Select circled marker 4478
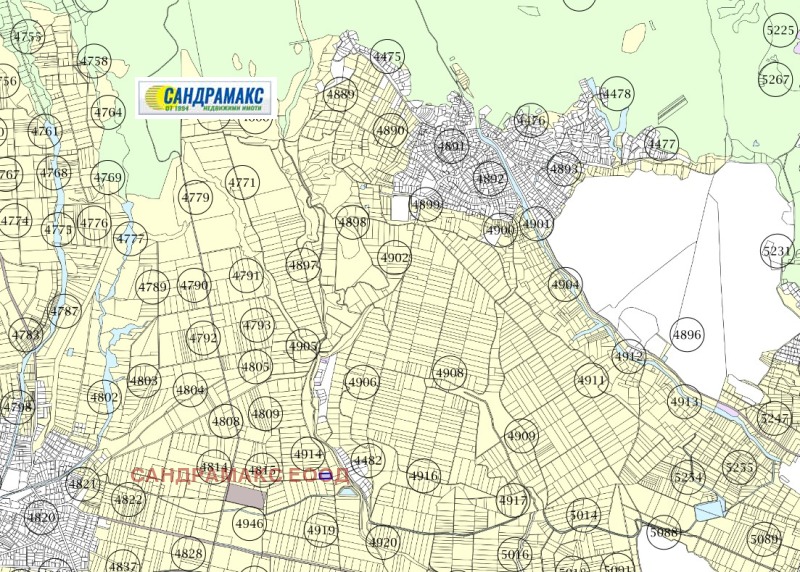The height and width of the screenshot is (572, 800). [x=618, y=94]
